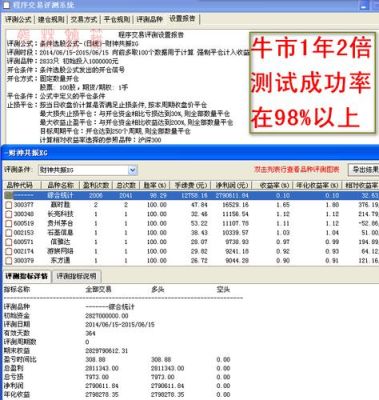
Task: Click the program title bar icon
Action: tap(6, 5)
